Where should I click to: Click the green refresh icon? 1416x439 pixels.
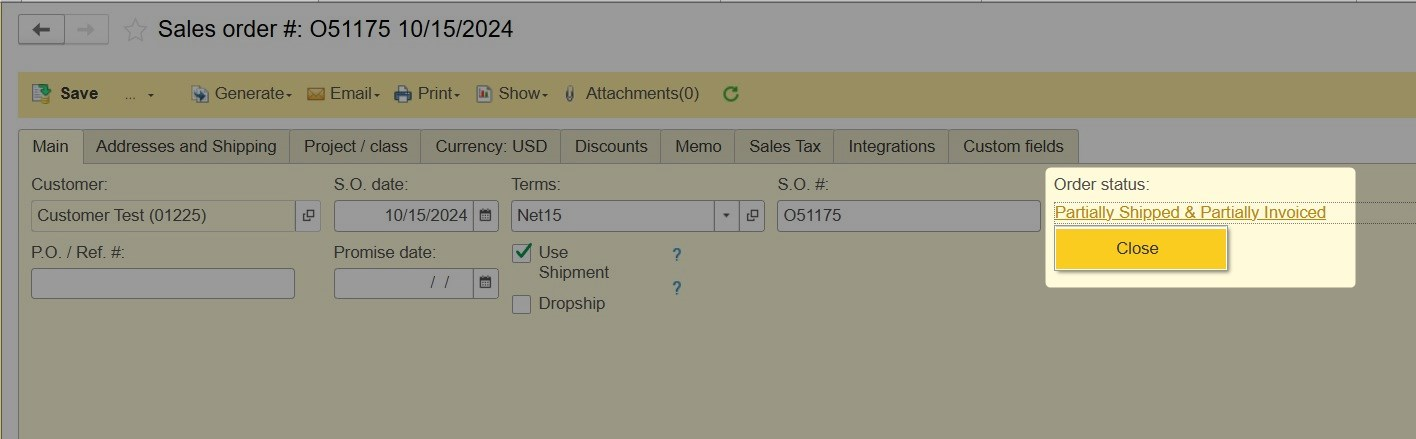pos(731,94)
